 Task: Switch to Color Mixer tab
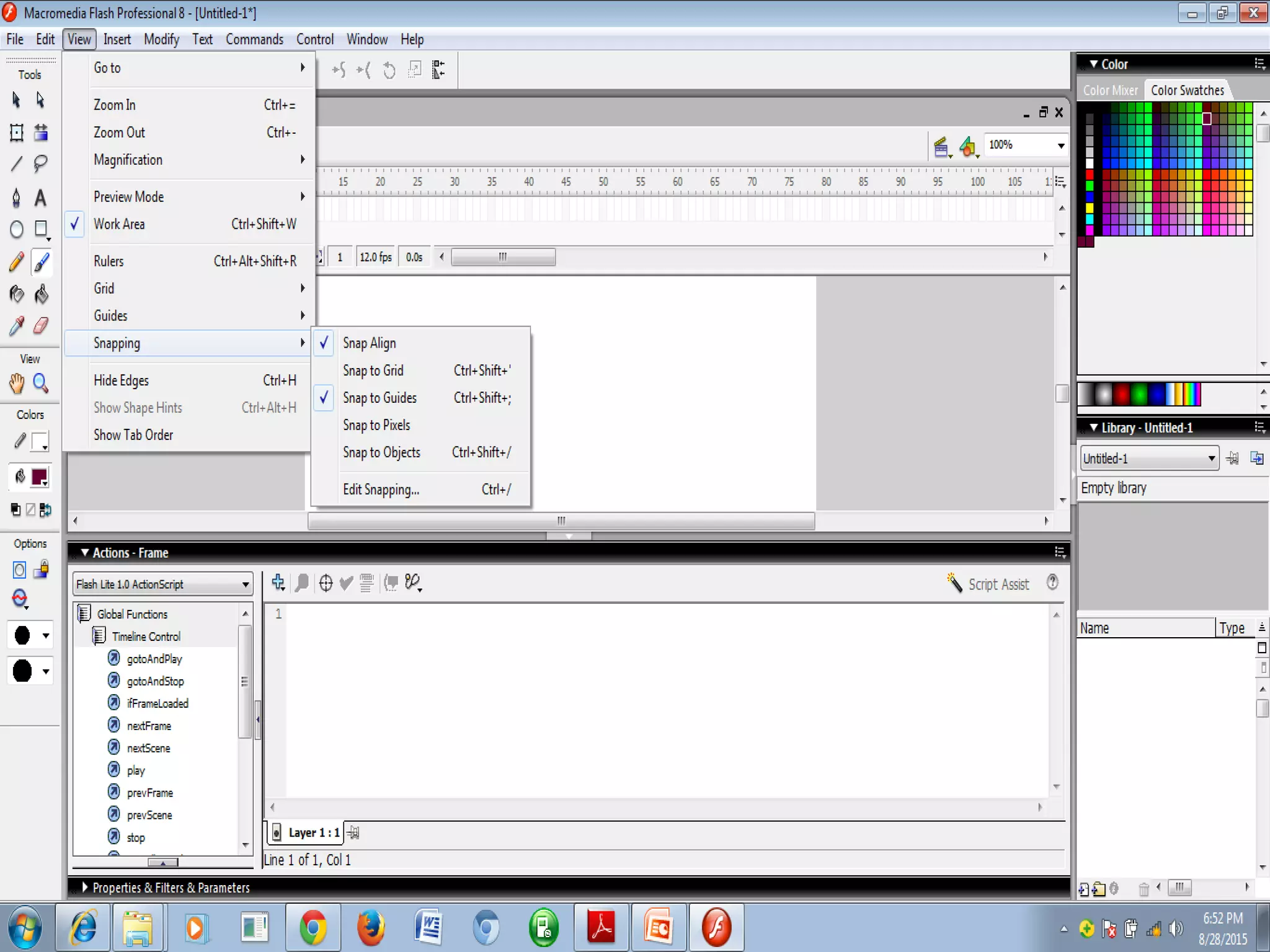point(1109,90)
